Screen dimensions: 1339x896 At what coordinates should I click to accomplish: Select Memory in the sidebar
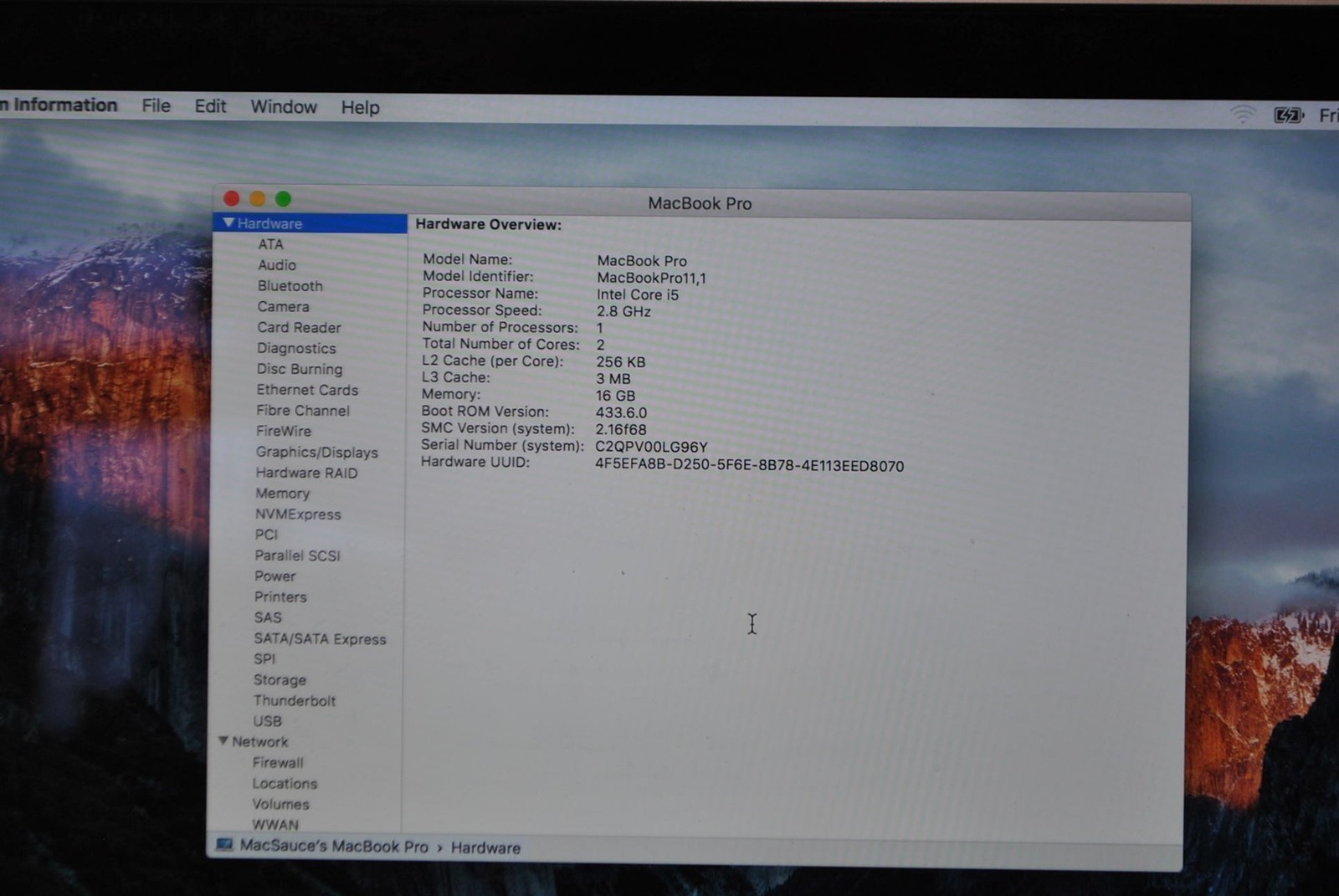click(282, 494)
